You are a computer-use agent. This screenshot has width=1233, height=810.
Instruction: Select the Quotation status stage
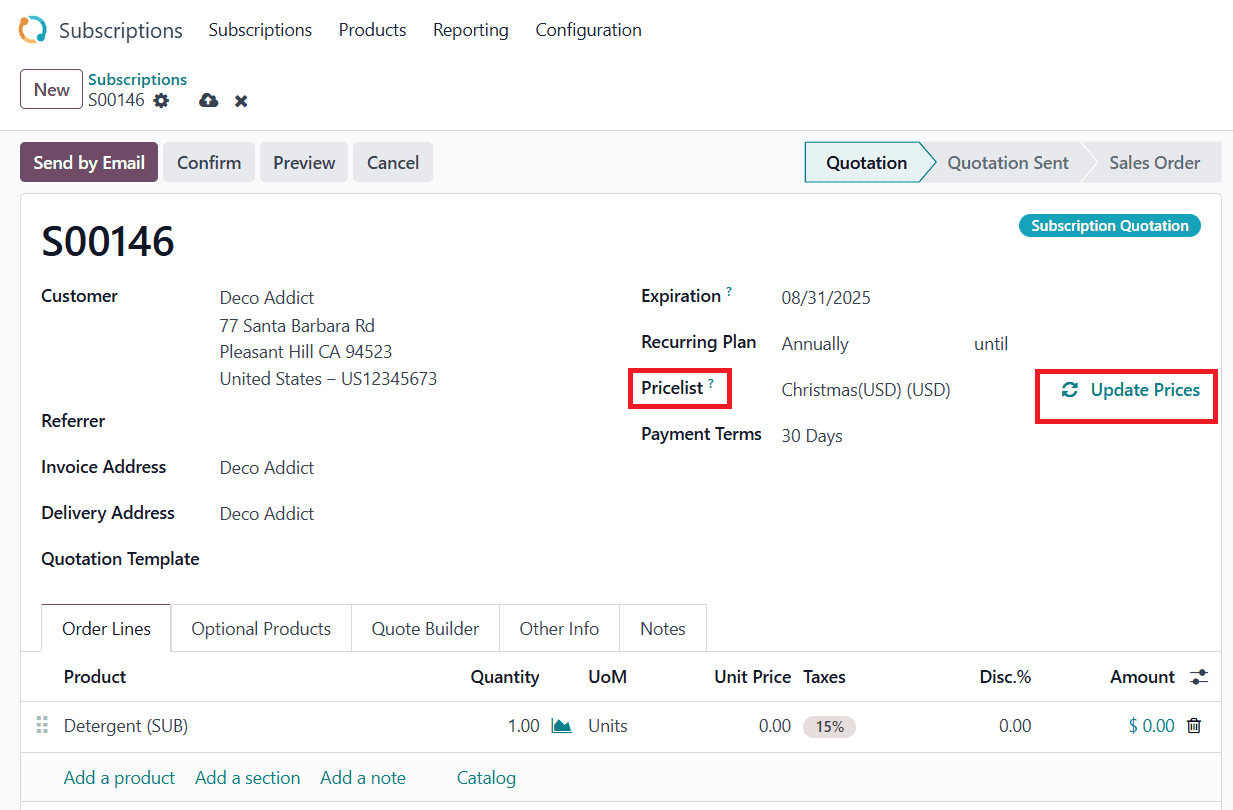tap(866, 162)
